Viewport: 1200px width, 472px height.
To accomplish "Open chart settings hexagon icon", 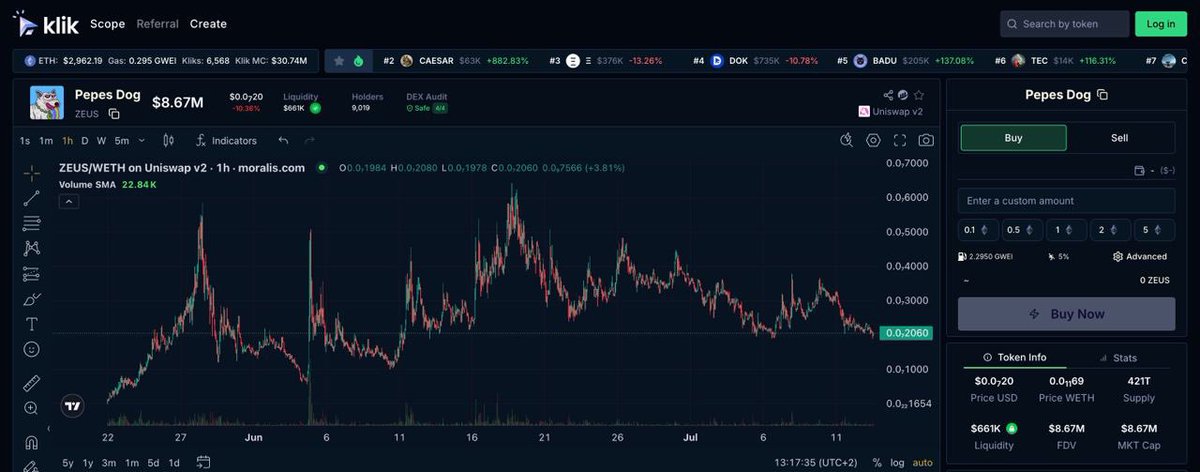I will (x=873, y=140).
